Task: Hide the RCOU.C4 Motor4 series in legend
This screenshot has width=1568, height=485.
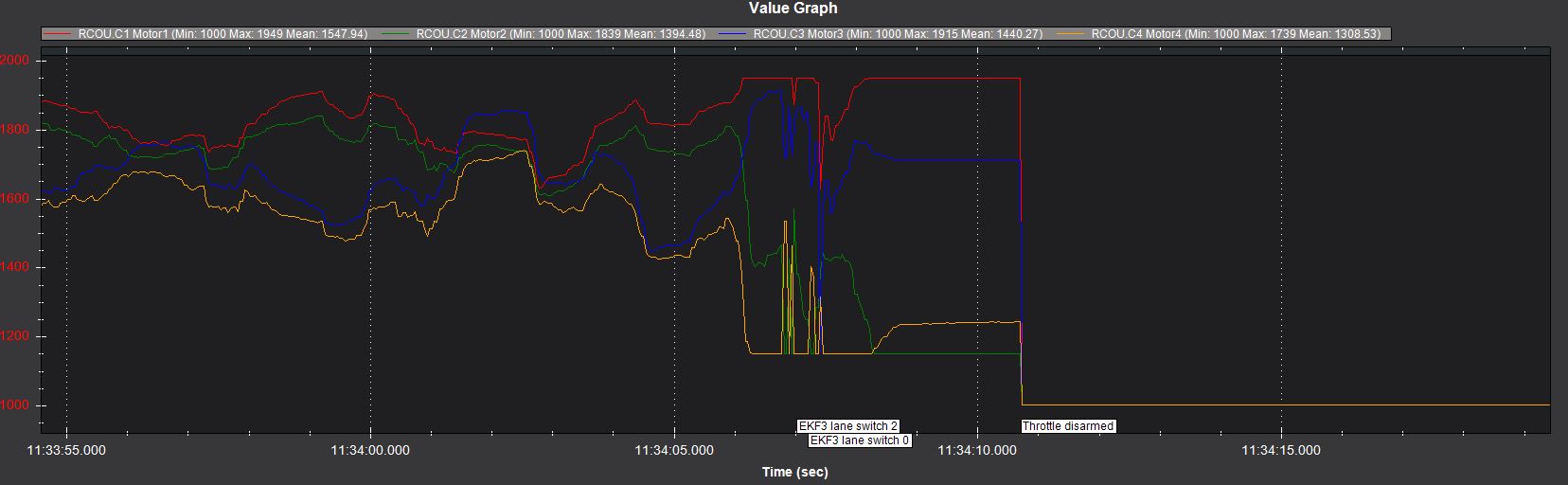Action: pos(1235,34)
